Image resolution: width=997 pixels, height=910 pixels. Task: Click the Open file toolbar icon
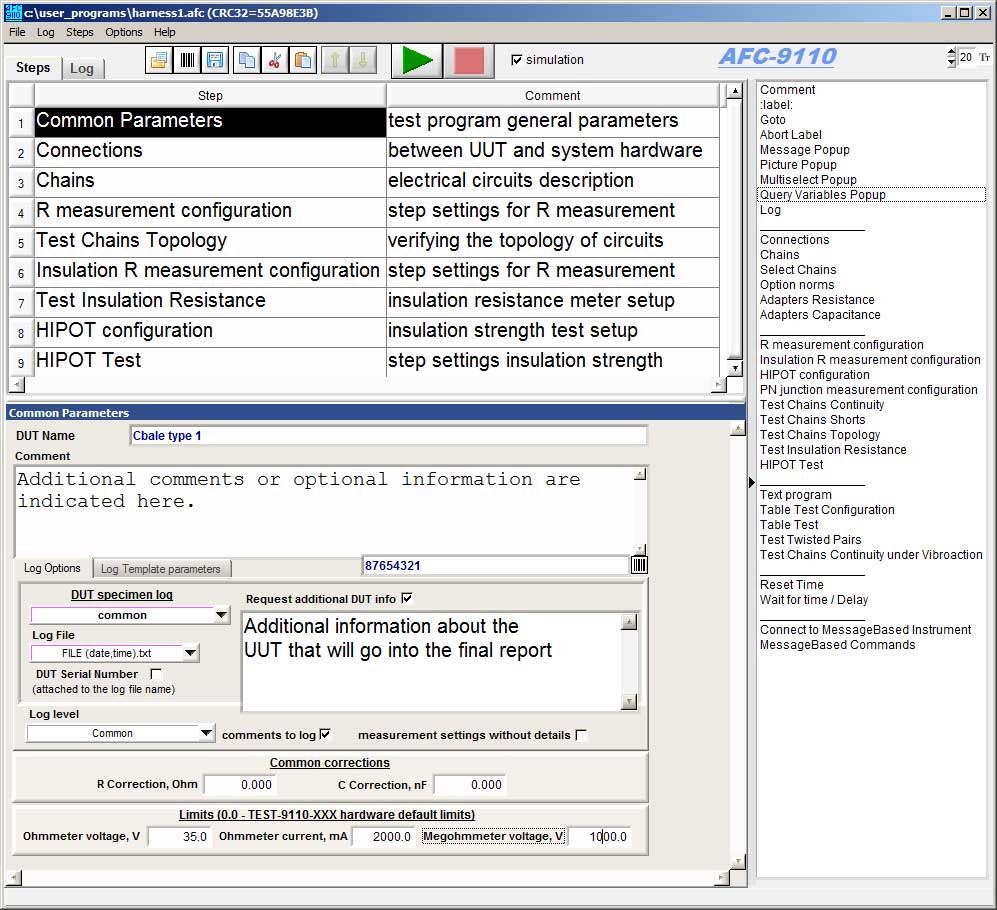(x=158, y=60)
